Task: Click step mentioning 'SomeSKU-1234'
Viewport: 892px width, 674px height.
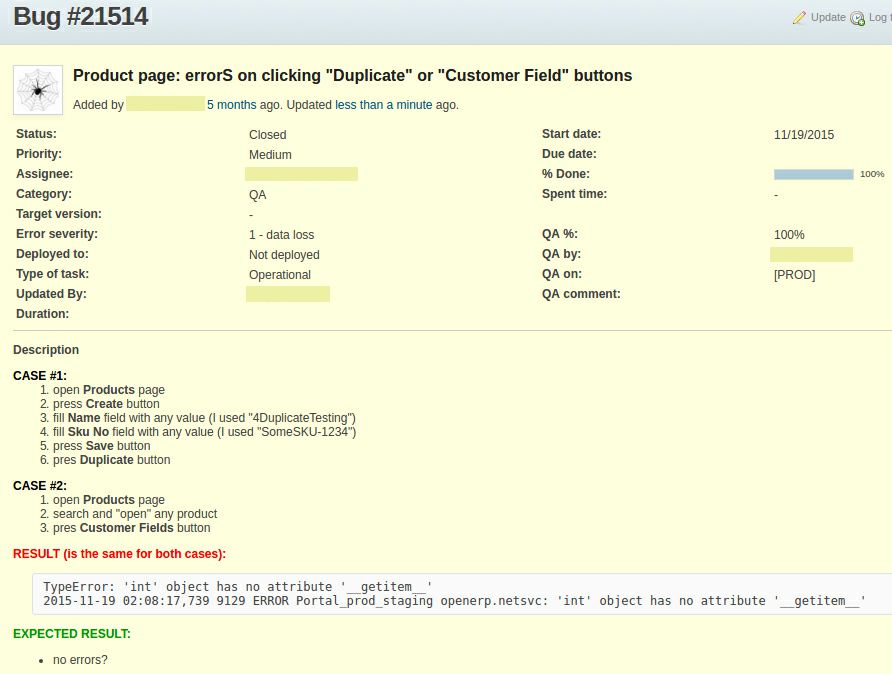Action: pos(205,432)
